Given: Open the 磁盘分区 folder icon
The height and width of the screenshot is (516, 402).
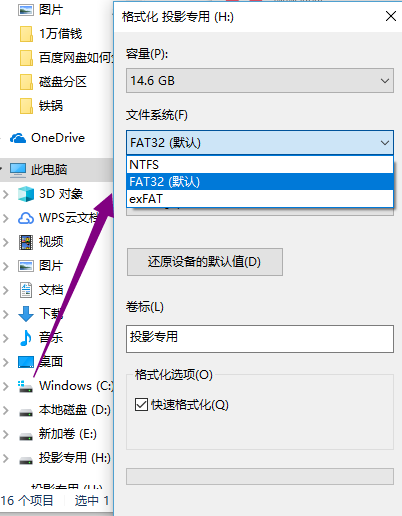Looking at the screenshot, I should pyautogui.click(x=26, y=82).
